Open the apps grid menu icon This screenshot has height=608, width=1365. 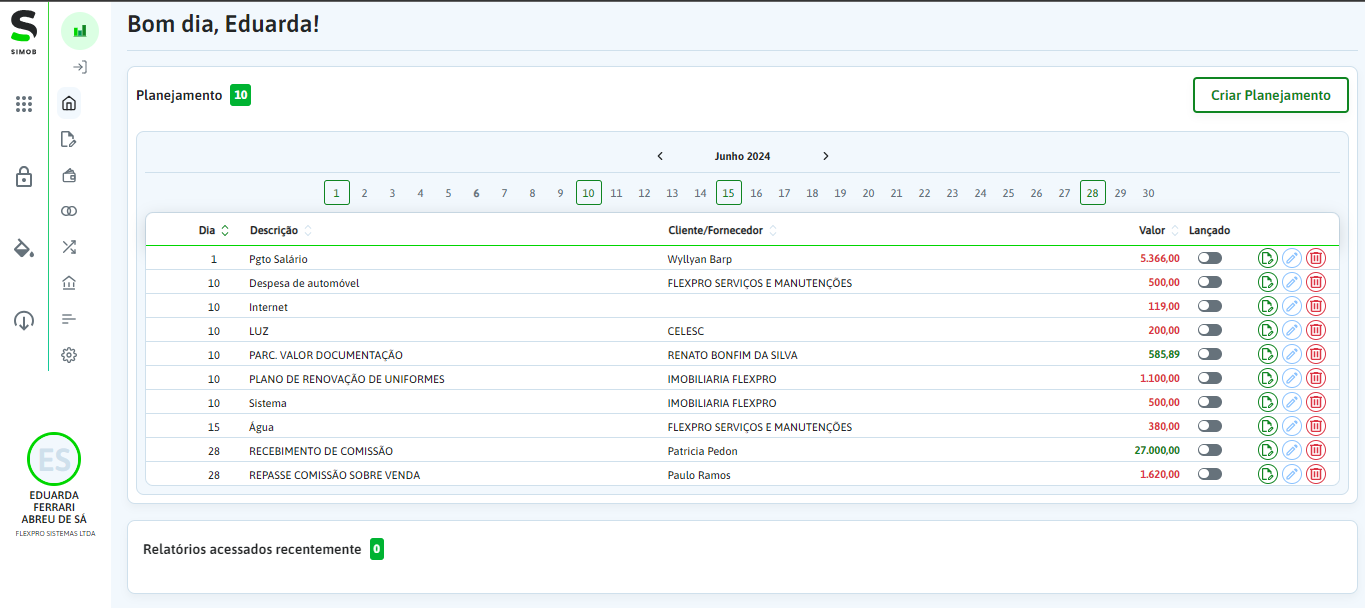click(24, 104)
